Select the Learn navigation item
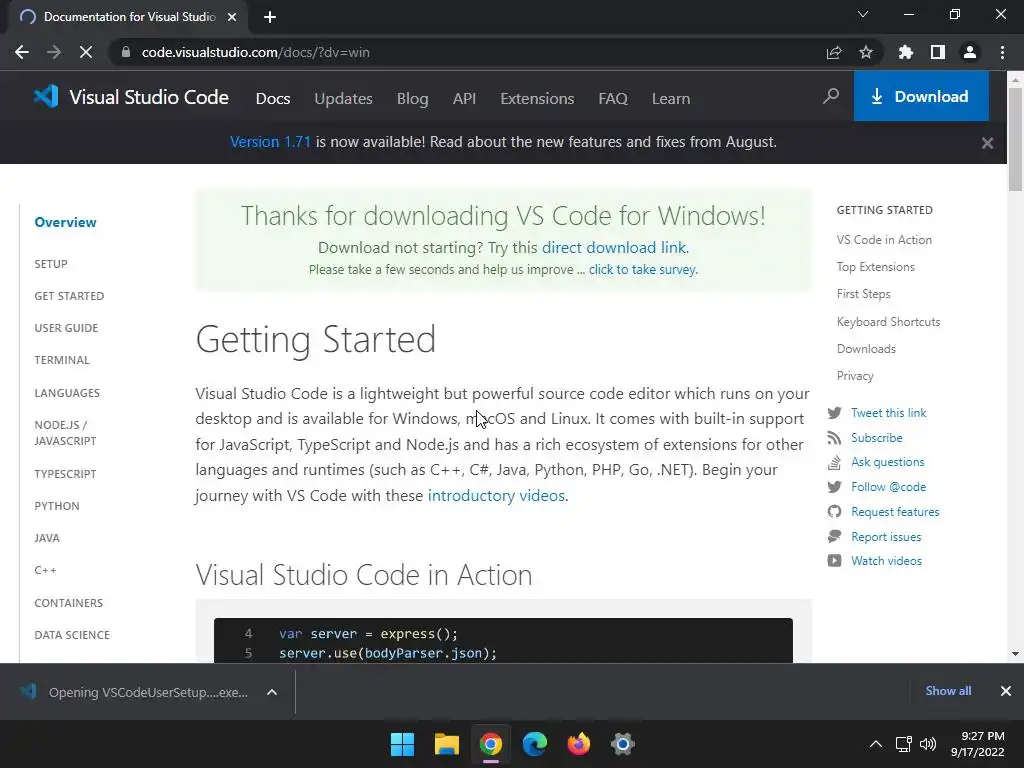The width and height of the screenshot is (1024, 768). coord(671,99)
